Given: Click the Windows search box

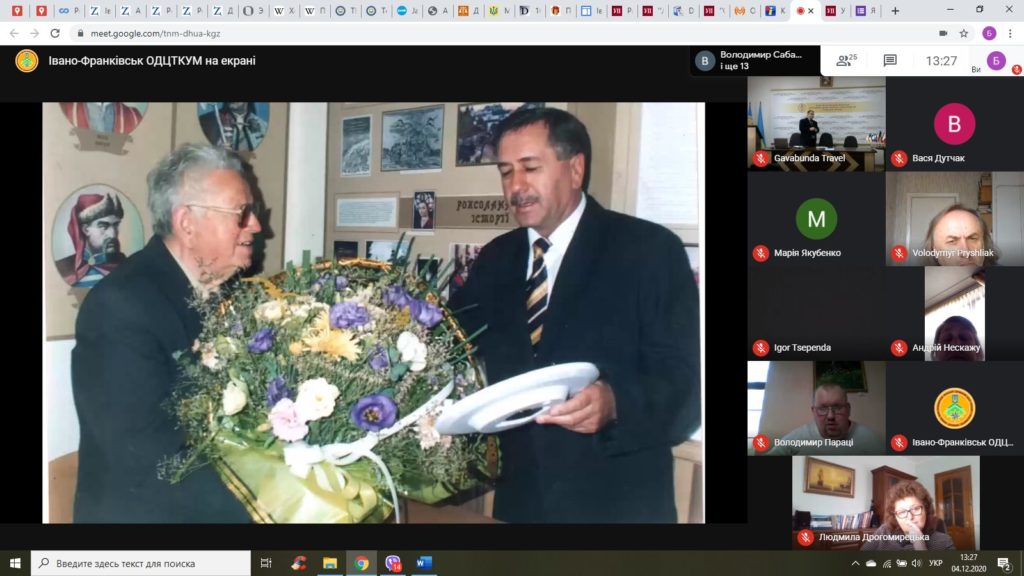Looking at the screenshot, I should click(x=140, y=563).
